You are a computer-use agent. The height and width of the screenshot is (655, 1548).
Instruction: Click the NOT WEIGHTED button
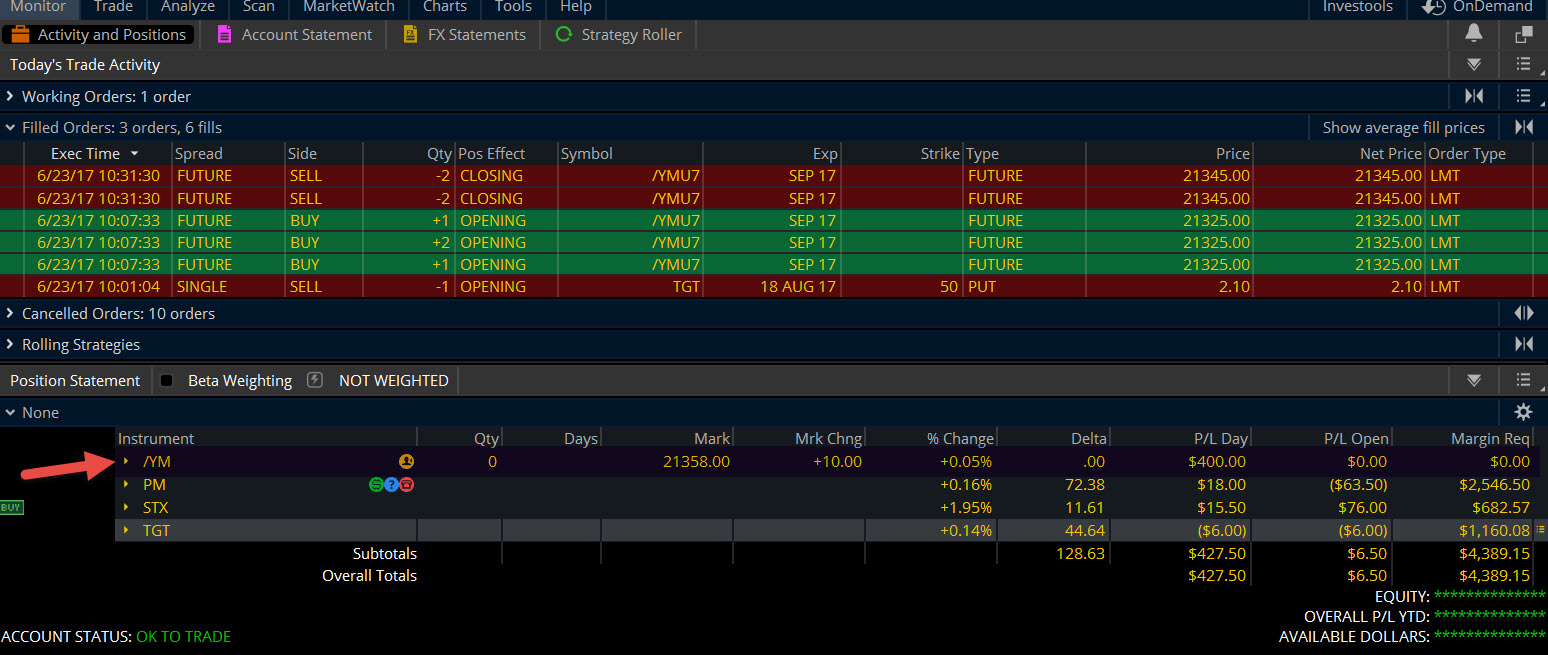tap(394, 380)
